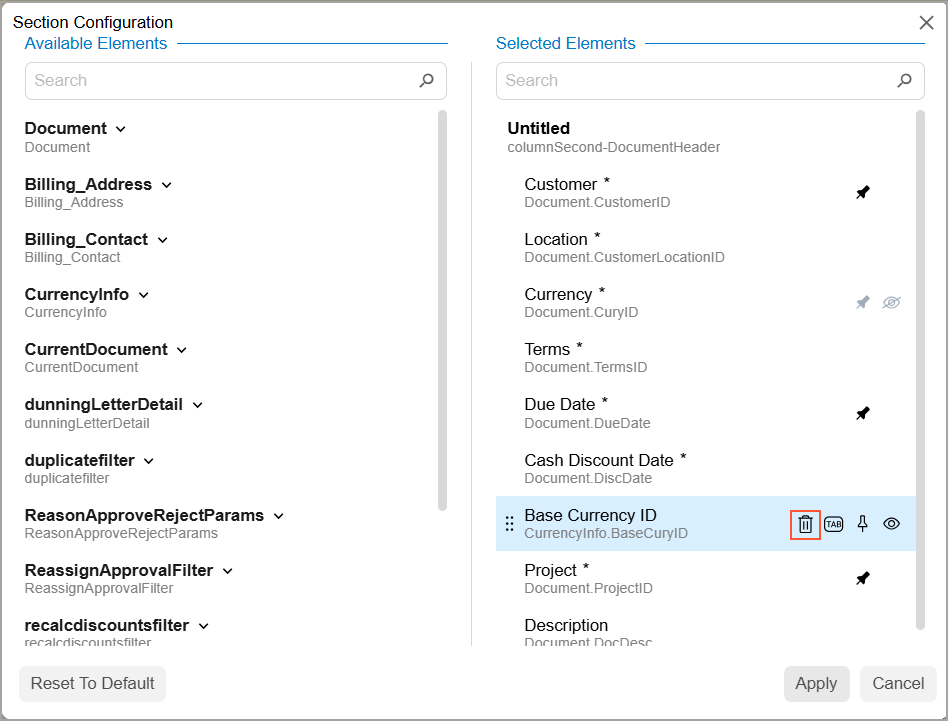
Task: Unpin the Customer field
Action: coord(863,192)
